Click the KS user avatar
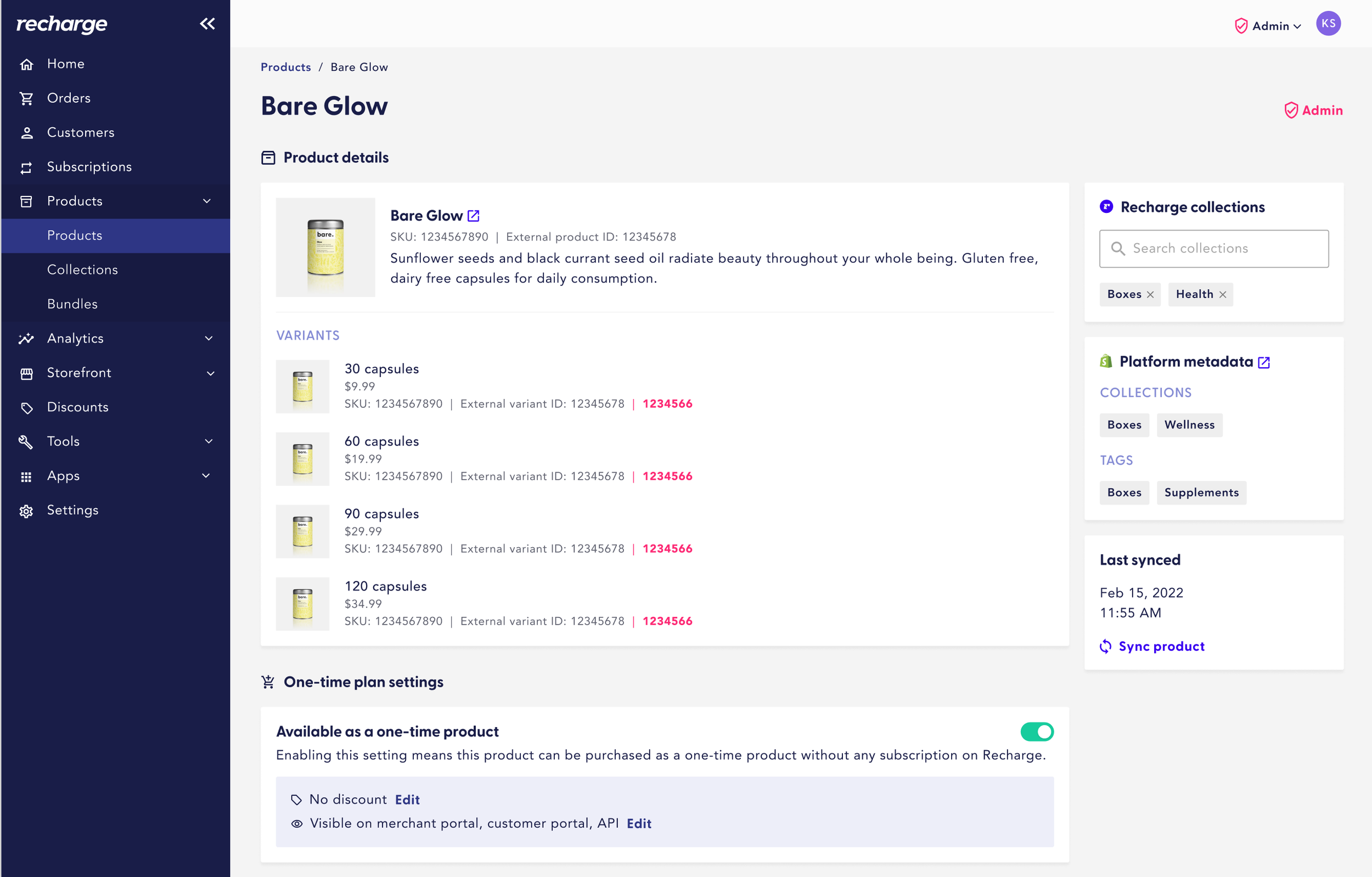Image resolution: width=1372 pixels, height=877 pixels. [1328, 24]
